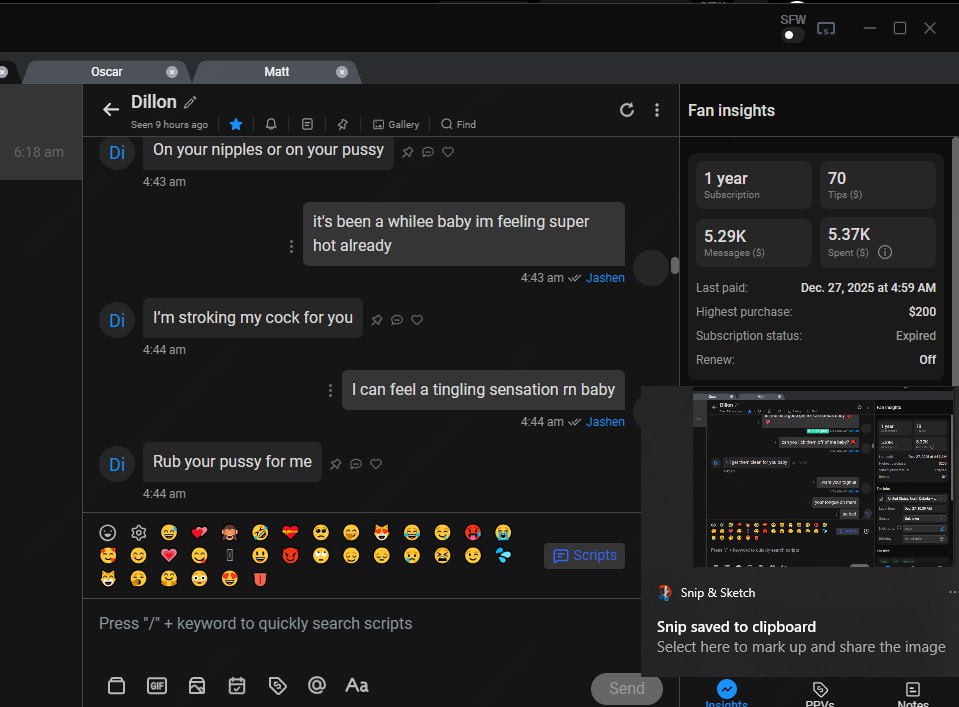Click the chat scrollbar handle
Screen dimensions: 959x707
pos(675,265)
